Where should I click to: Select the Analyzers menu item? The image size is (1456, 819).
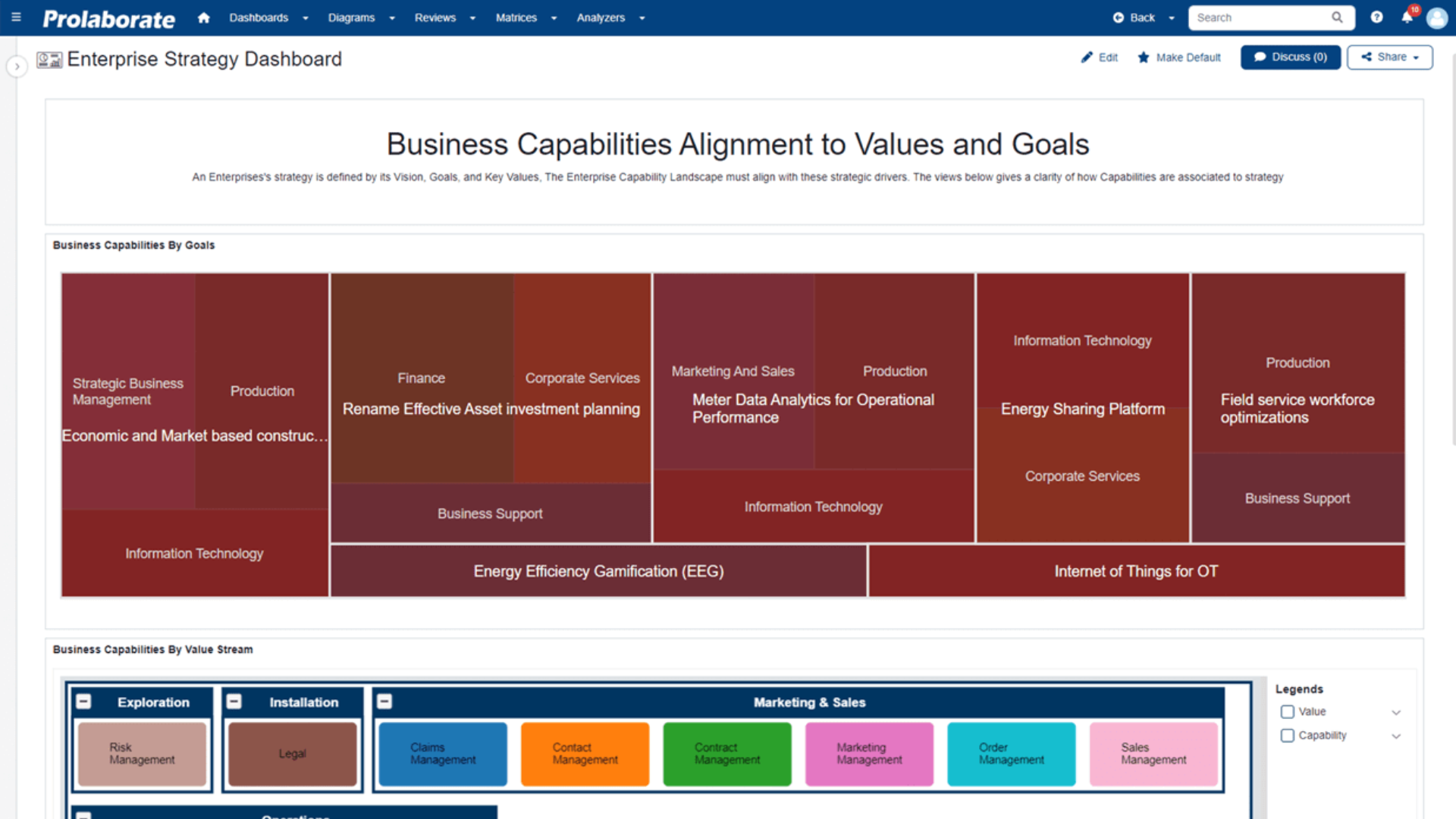click(600, 17)
